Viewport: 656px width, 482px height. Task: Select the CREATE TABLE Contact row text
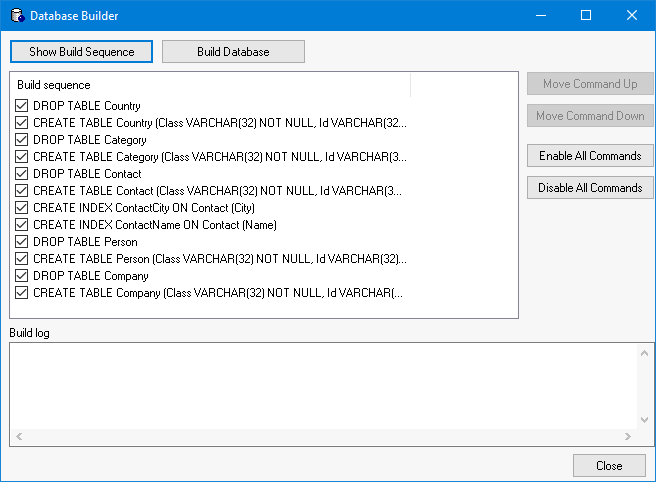click(217, 191)
